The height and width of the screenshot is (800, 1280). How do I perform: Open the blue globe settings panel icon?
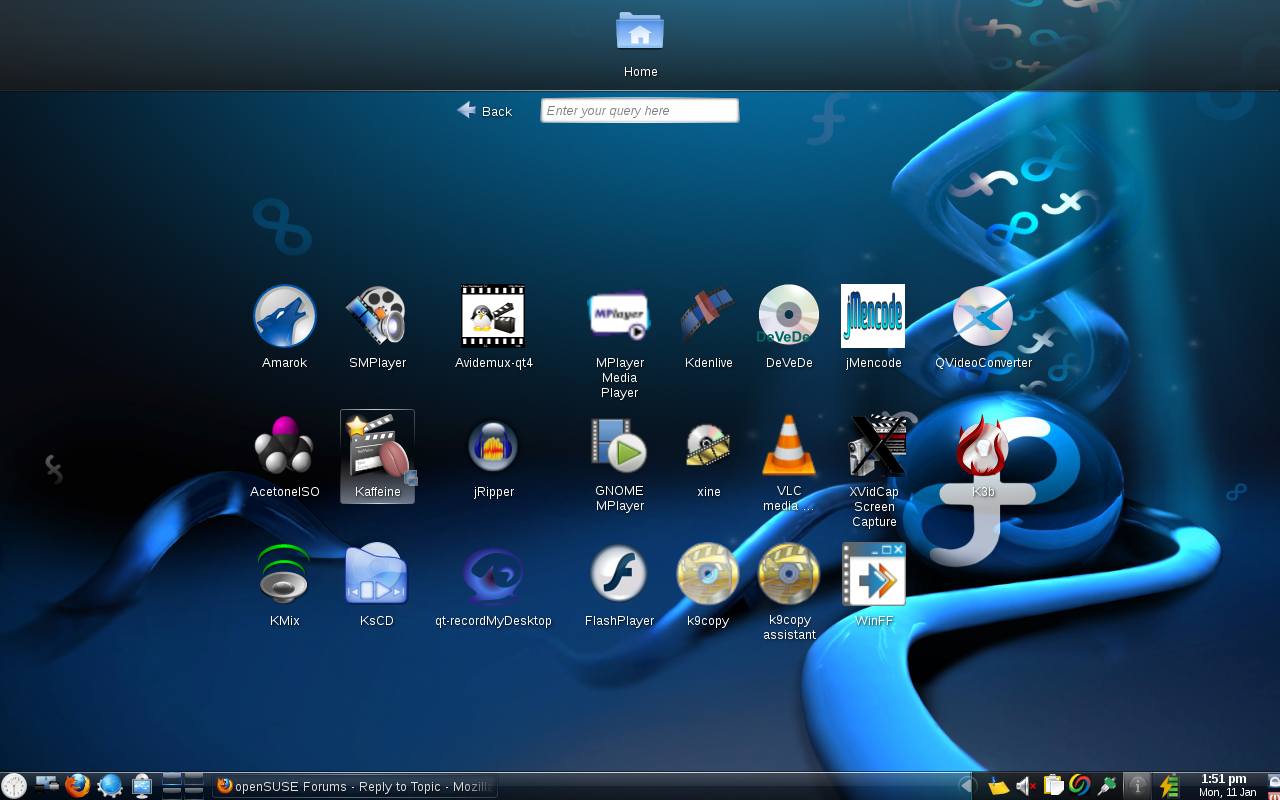pos(110,785)
